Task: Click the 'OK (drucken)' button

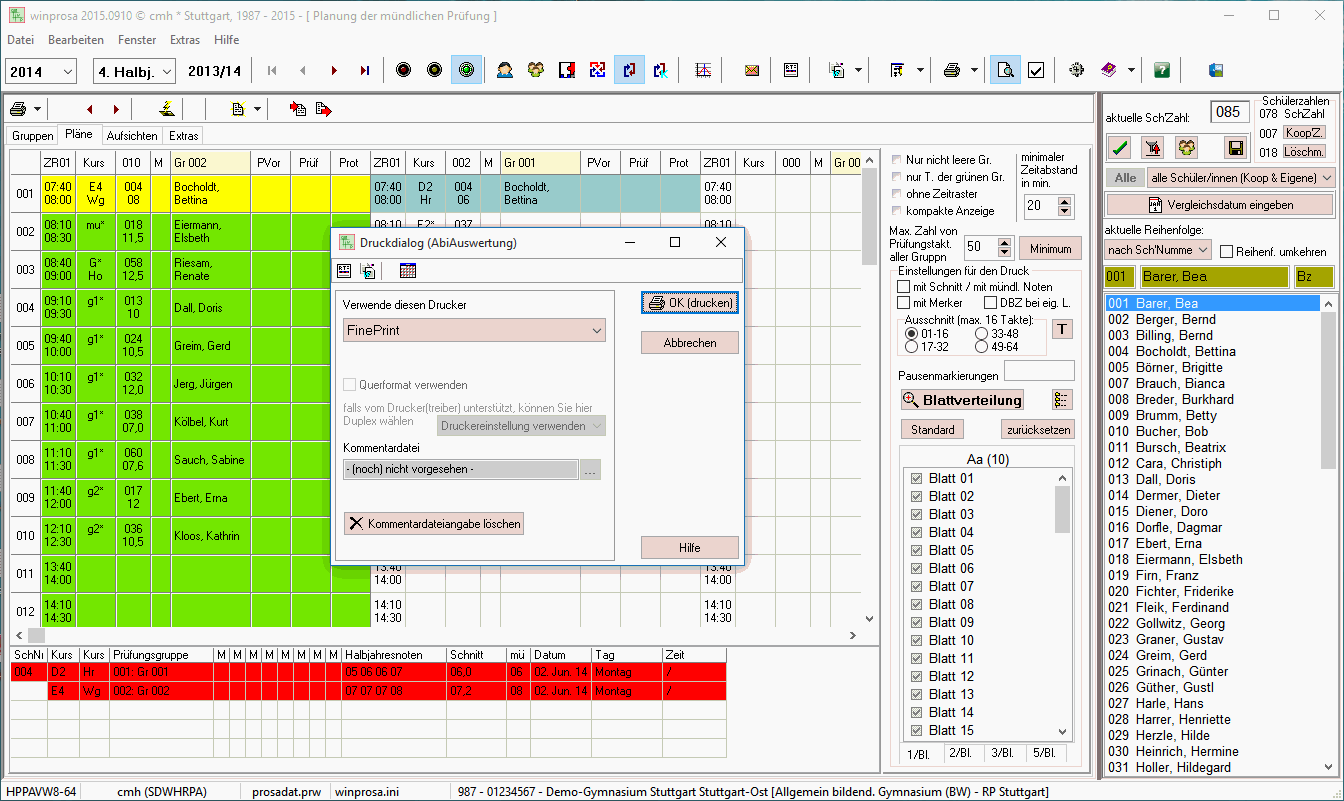Action: (690, 303)
